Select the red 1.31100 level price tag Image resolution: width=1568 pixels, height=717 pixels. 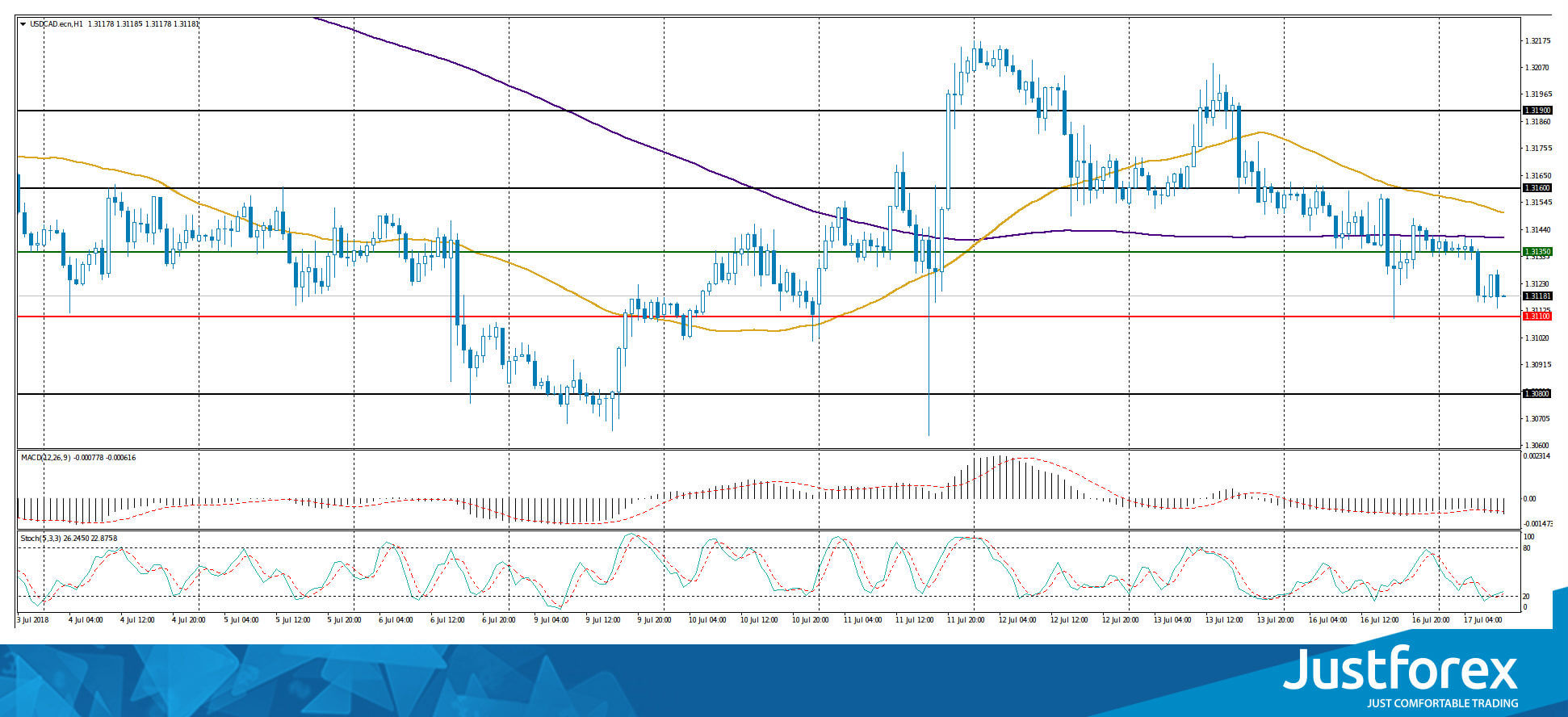click(1537, 317)
